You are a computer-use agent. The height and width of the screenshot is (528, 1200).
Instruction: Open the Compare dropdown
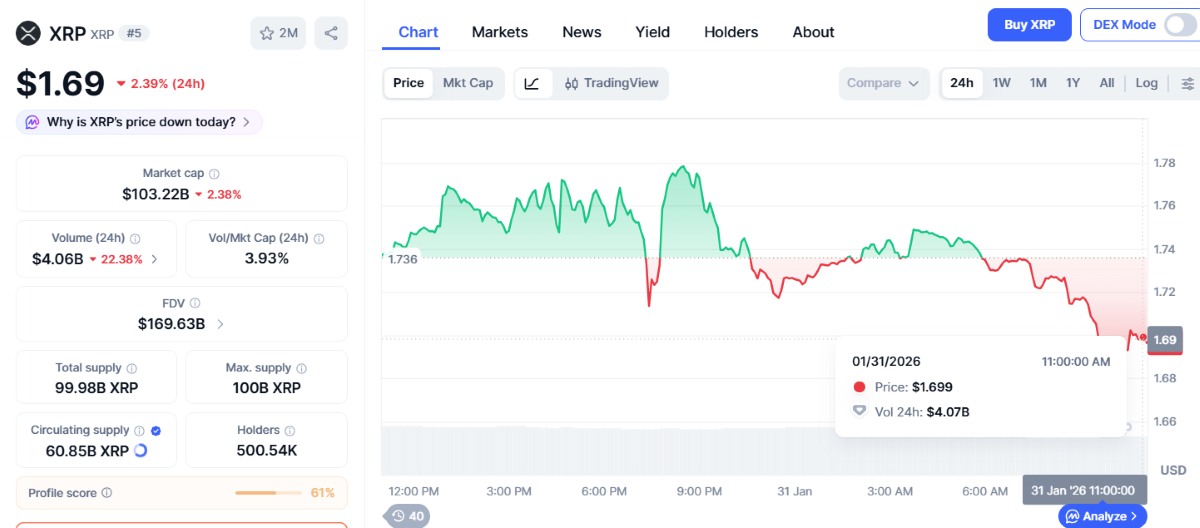click(883, 83)
